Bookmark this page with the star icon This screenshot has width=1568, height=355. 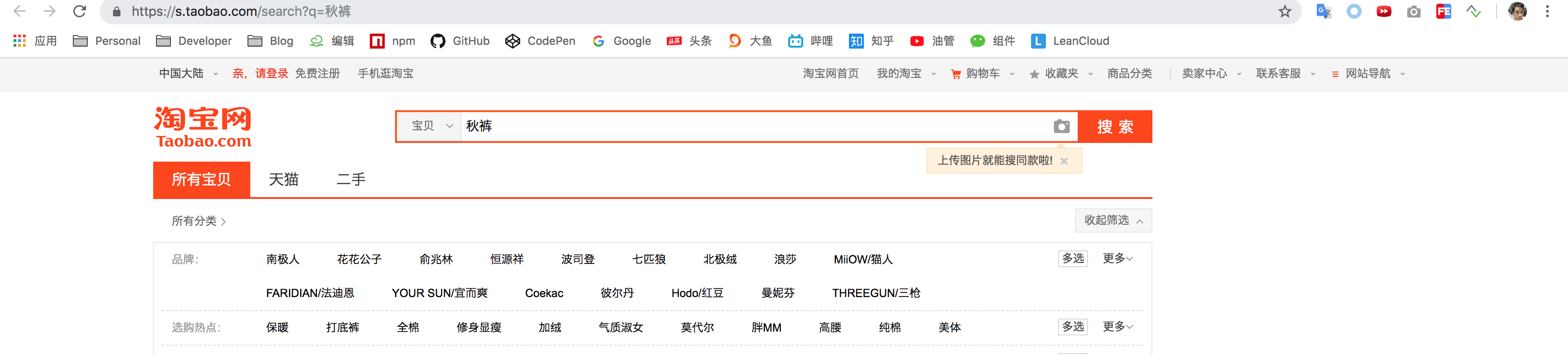coord(1285,12)
